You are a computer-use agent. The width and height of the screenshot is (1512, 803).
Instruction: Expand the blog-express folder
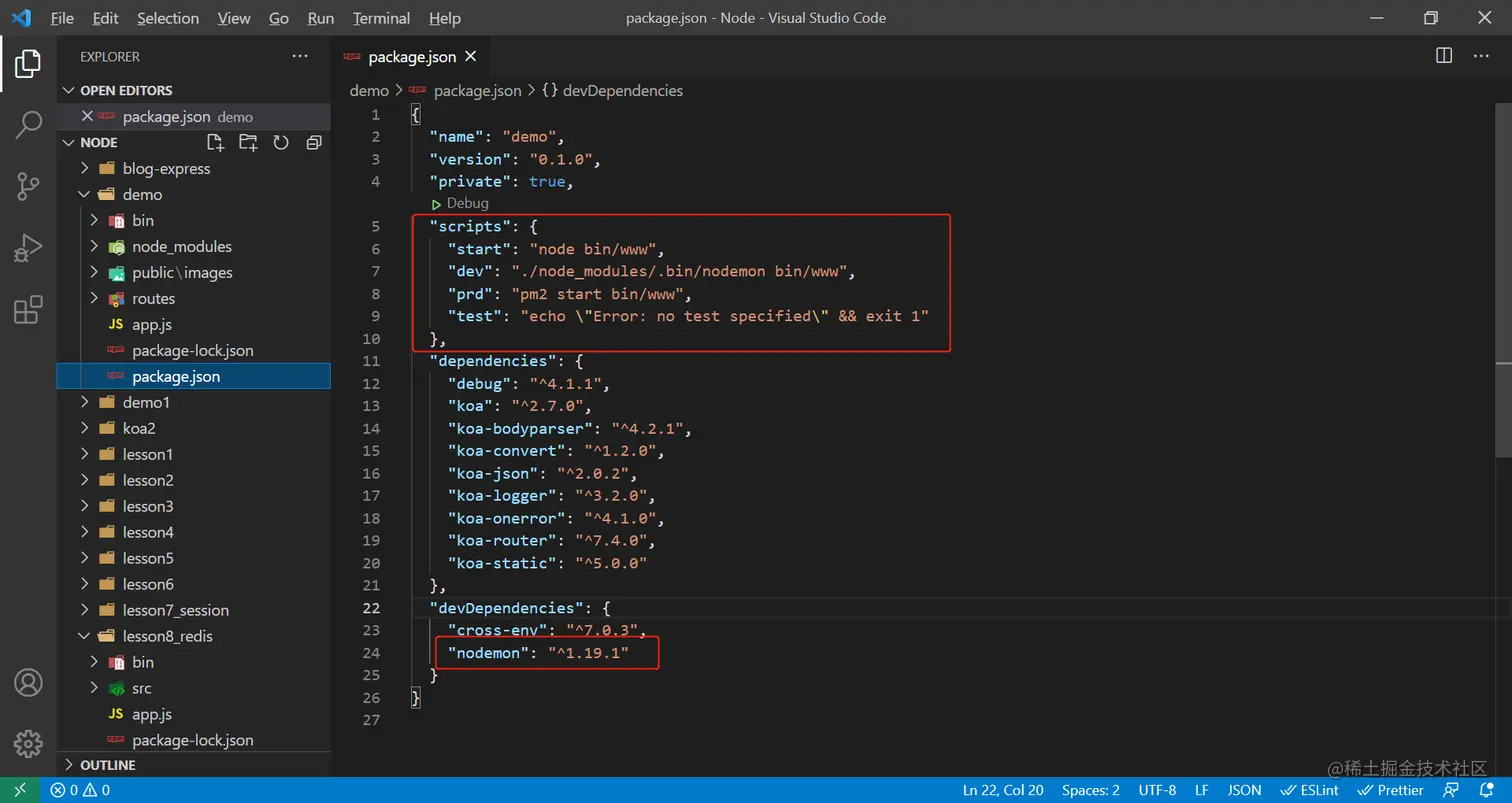point(194,168)
